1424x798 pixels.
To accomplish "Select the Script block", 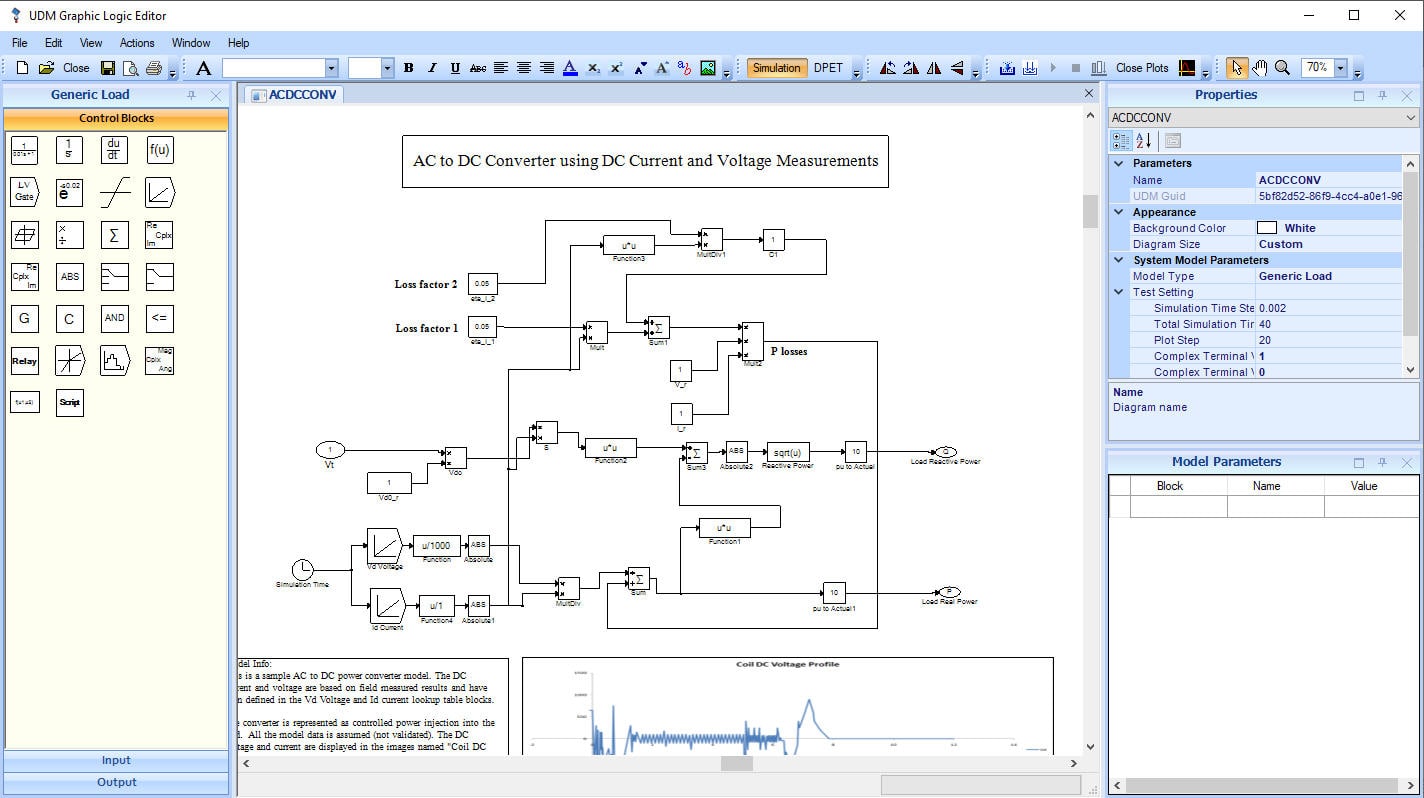I will (x=69, y=402).
